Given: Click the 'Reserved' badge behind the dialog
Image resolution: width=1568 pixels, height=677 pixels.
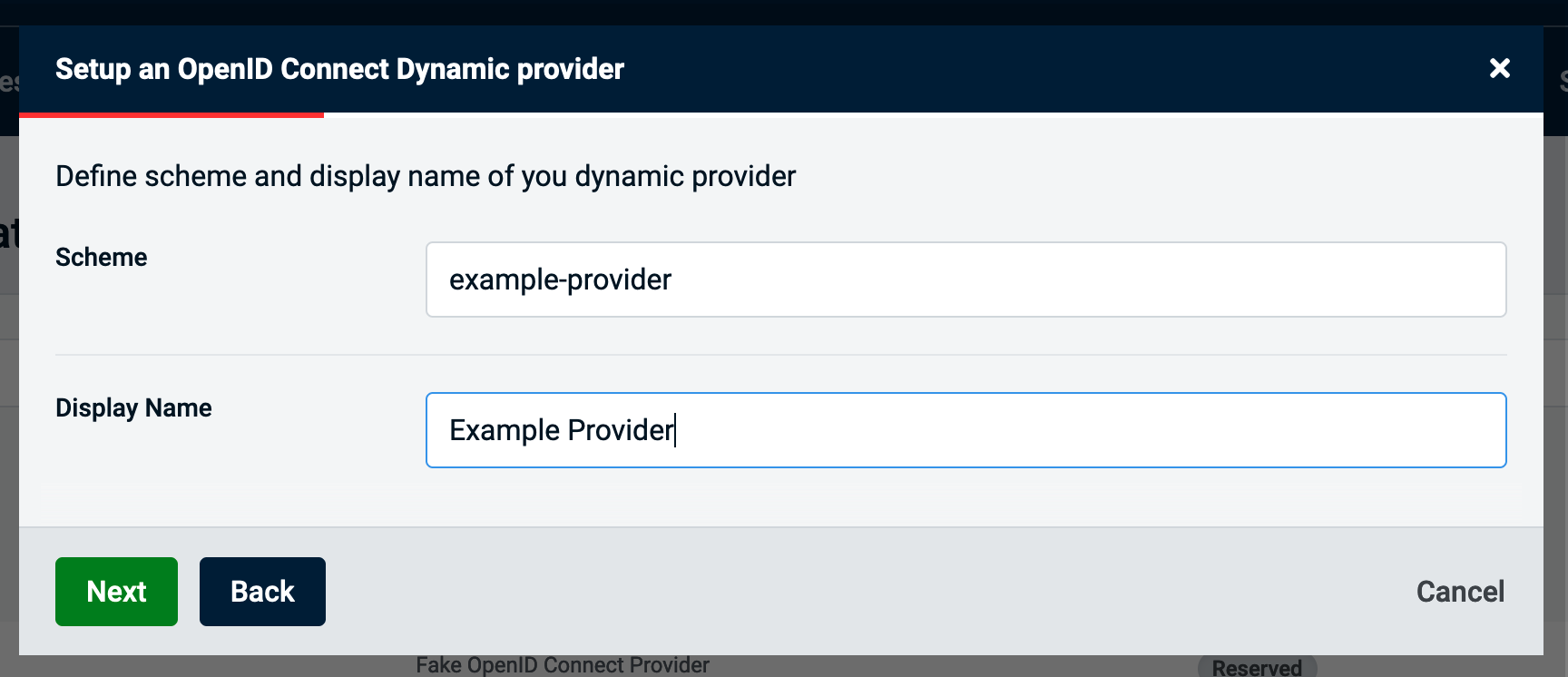Looking at the screenshot, I should [x=1257, y=668].
